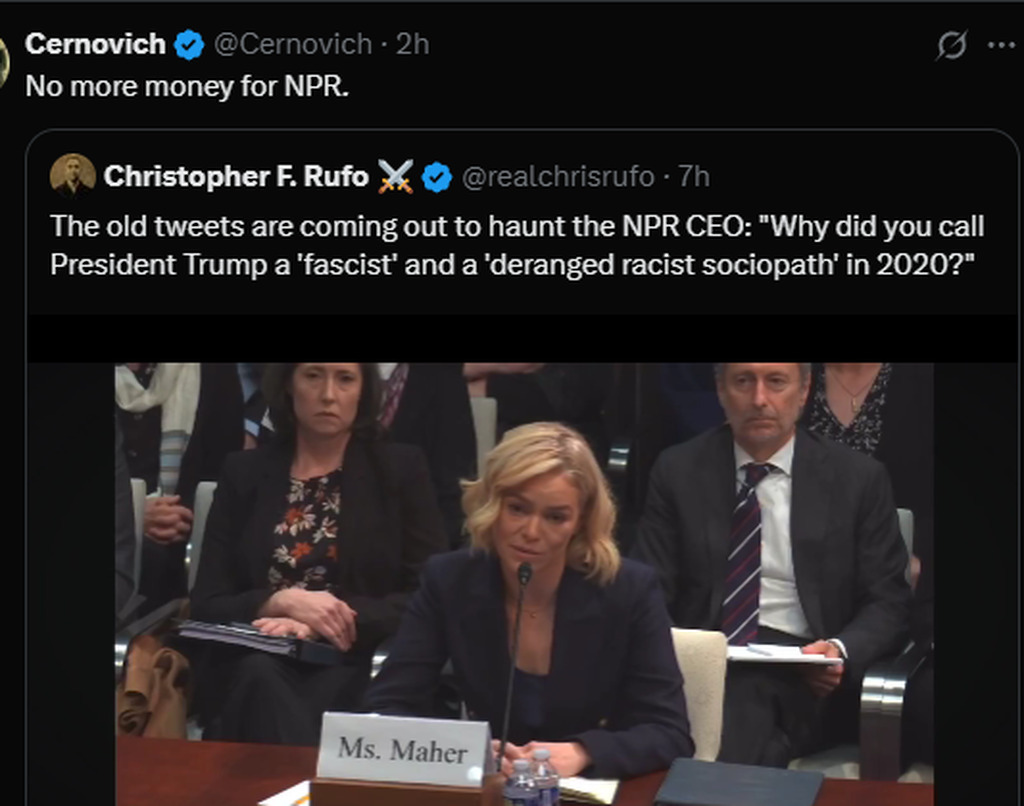This screenshot has width=1024, height=806.
Task: Open Christopher F. Rufo's profile avatar
Action: coord(73,176)
